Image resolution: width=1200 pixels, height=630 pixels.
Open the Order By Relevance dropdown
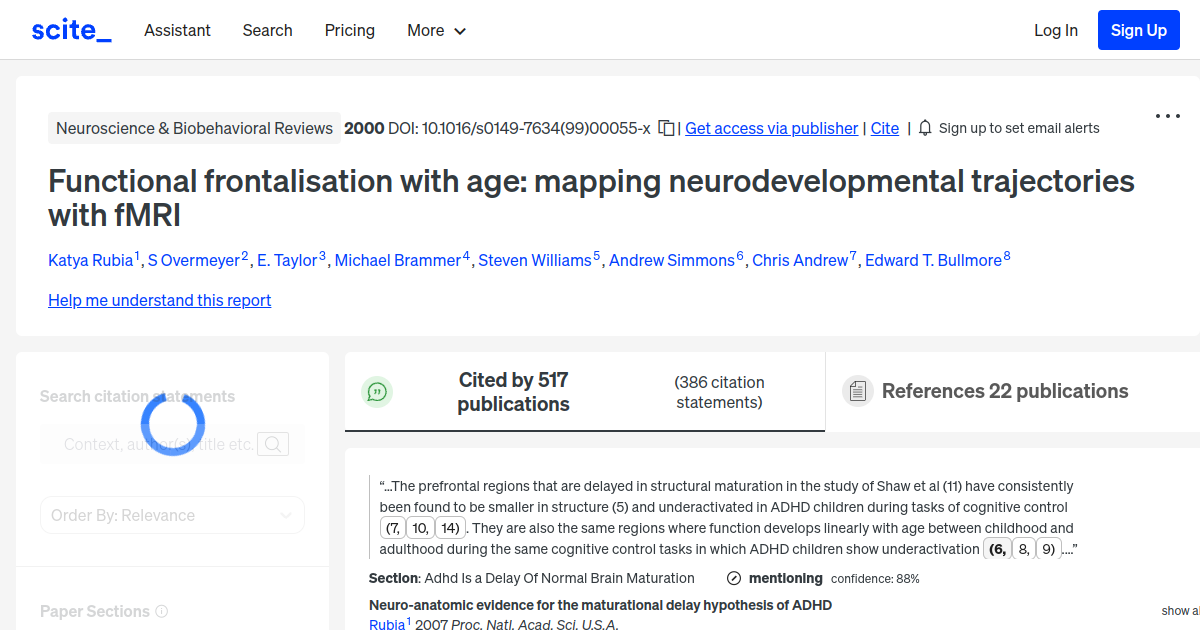coord(172,514)
